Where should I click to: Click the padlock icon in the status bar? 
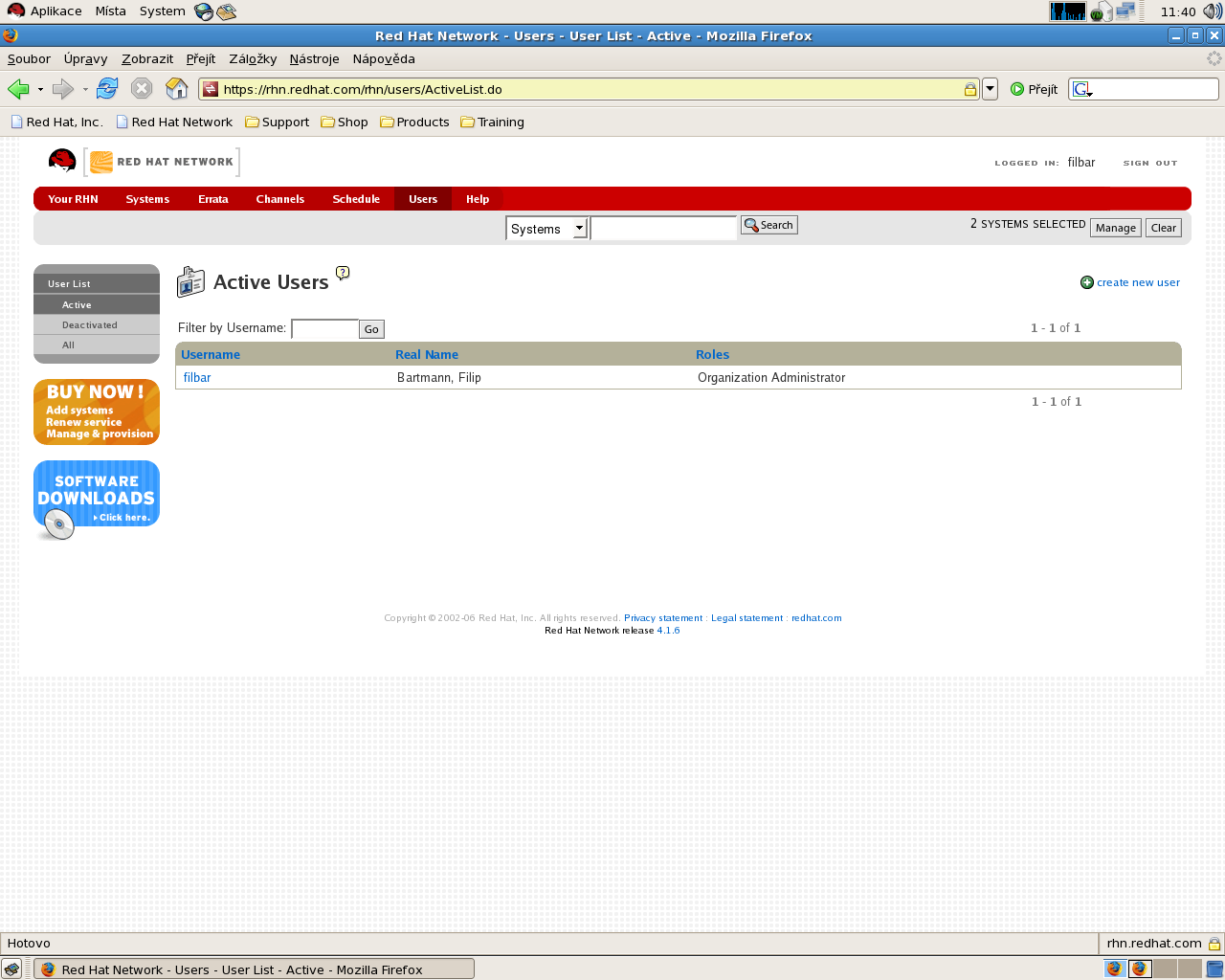1214,944
